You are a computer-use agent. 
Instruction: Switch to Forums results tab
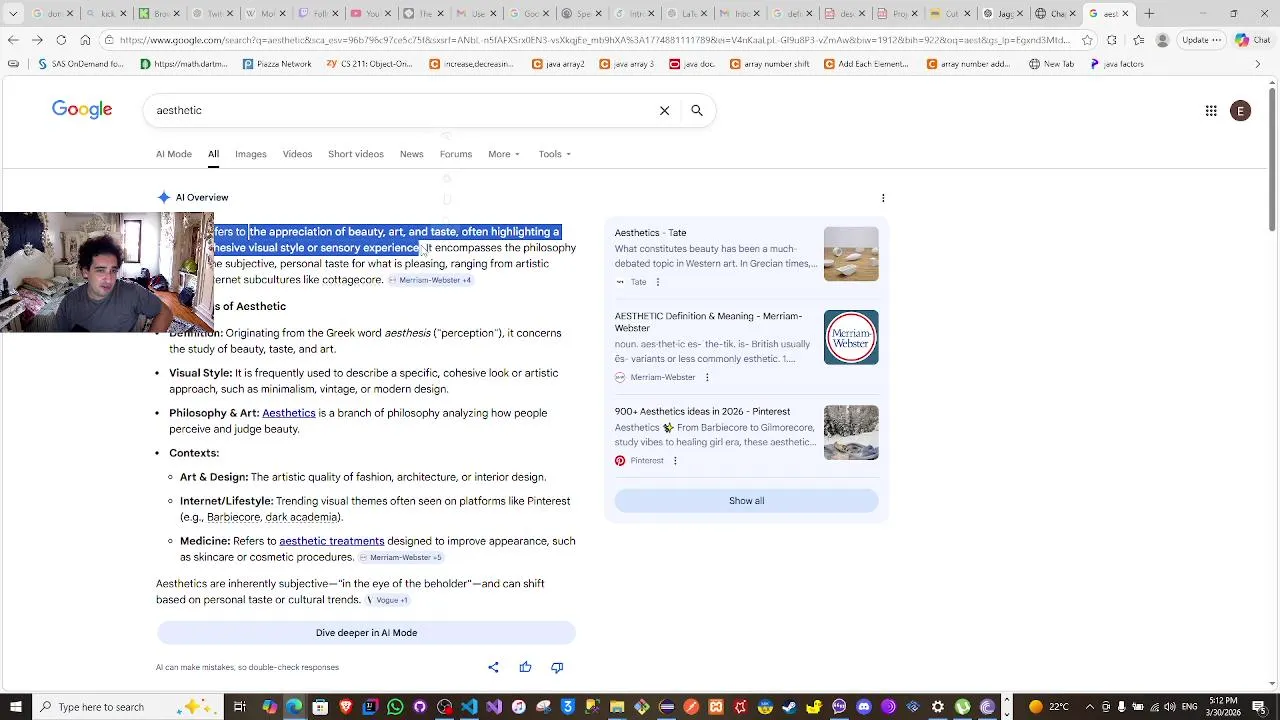coord(456,154)
